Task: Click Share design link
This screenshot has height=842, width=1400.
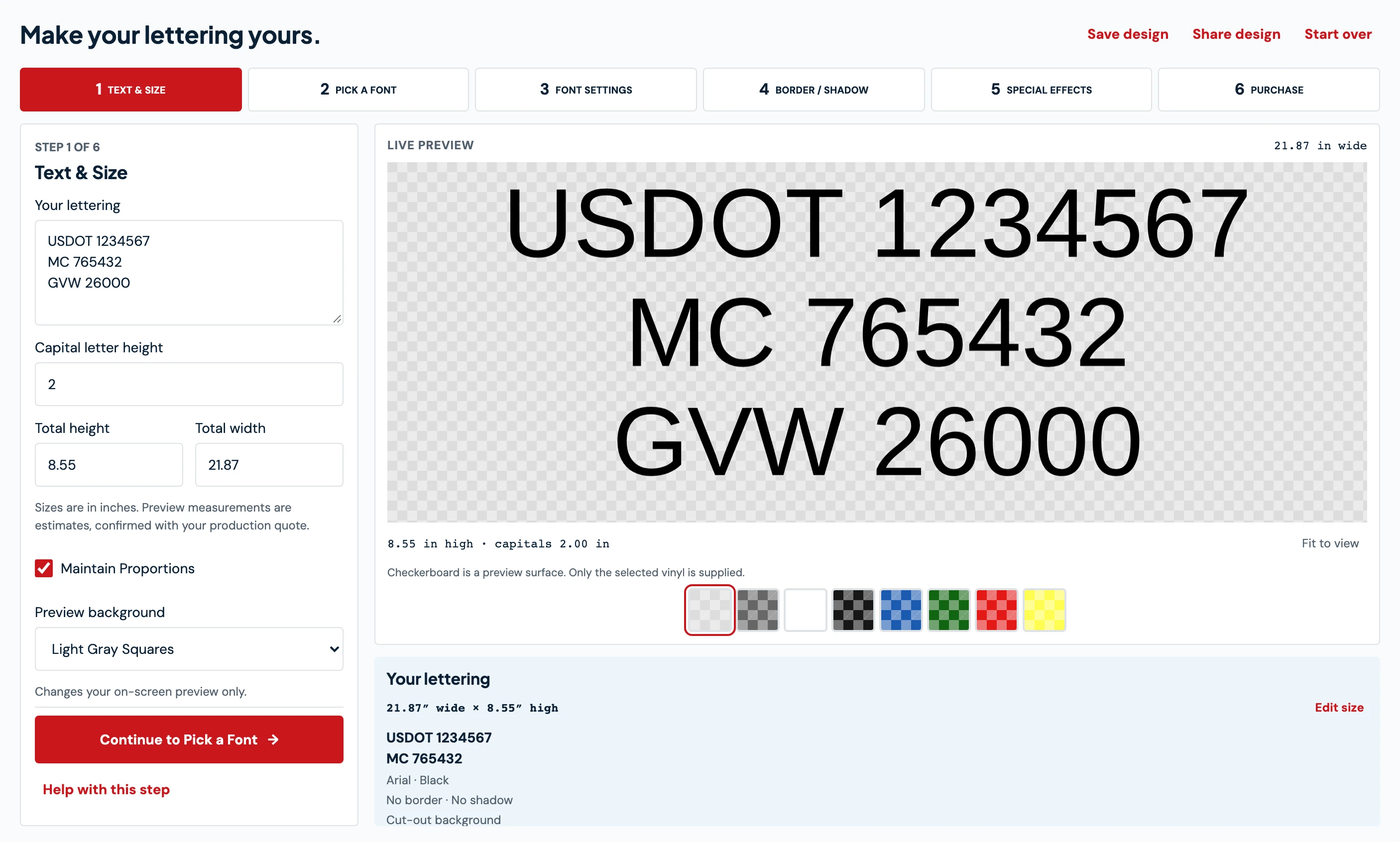Action: [x=1236, y=34]
